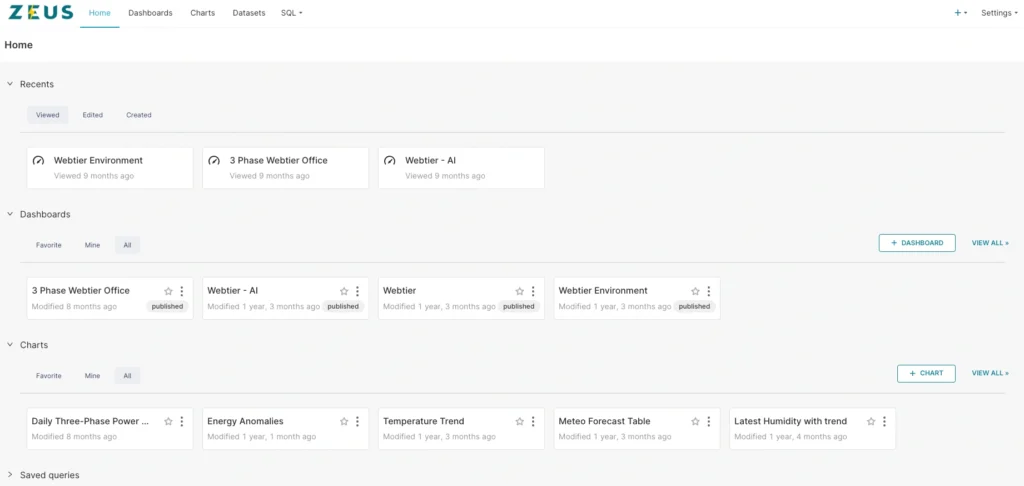Screen dimensions: 1024x486
Task: Show Favorite dashboards tab
Action: 48,245
